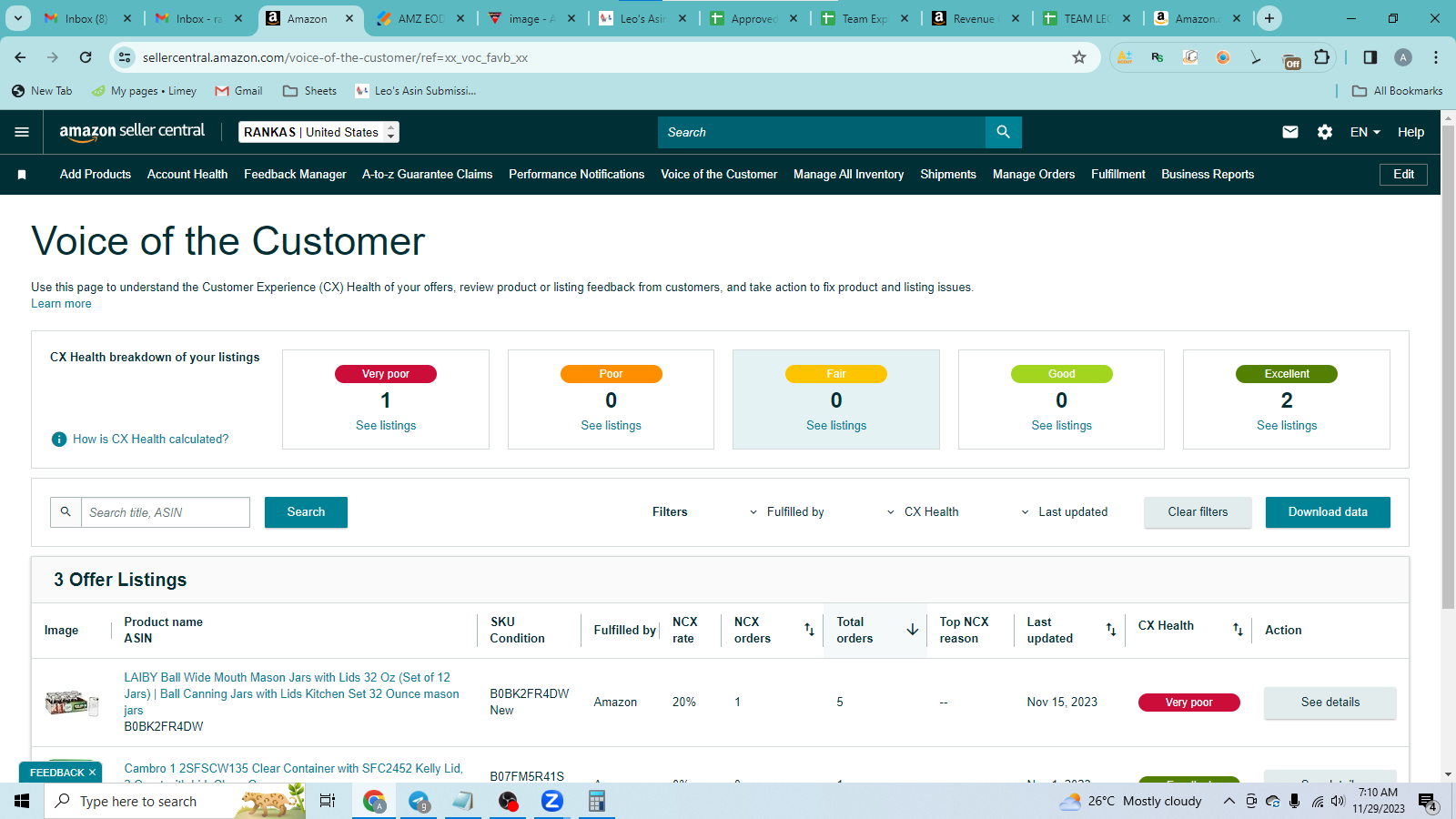Screen dimensions: 1456x819
Task: Switch to the AMZ EOD browser tab
Action: point(420,18)
